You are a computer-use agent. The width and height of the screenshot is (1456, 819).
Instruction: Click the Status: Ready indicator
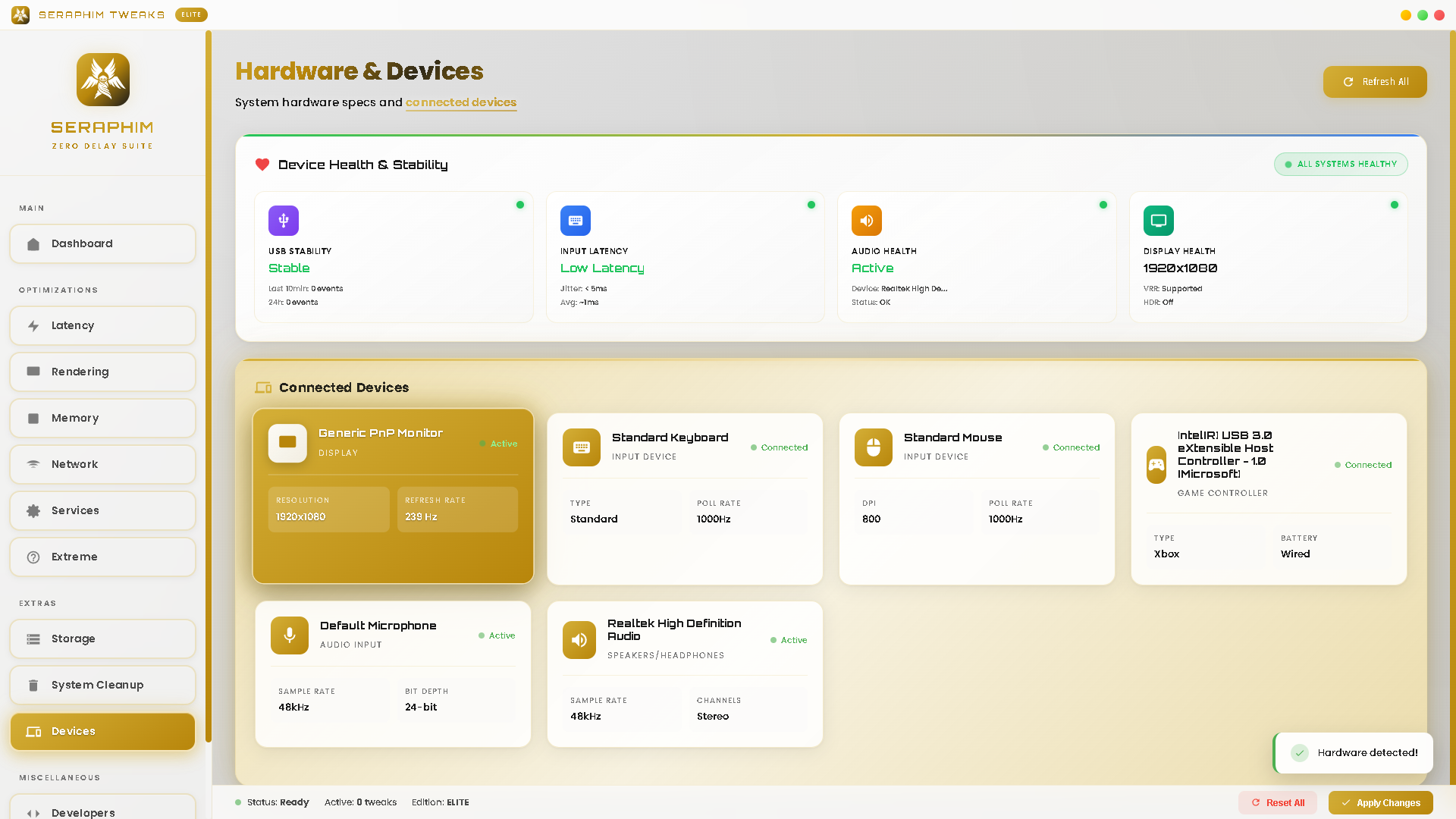click(272, 802)
